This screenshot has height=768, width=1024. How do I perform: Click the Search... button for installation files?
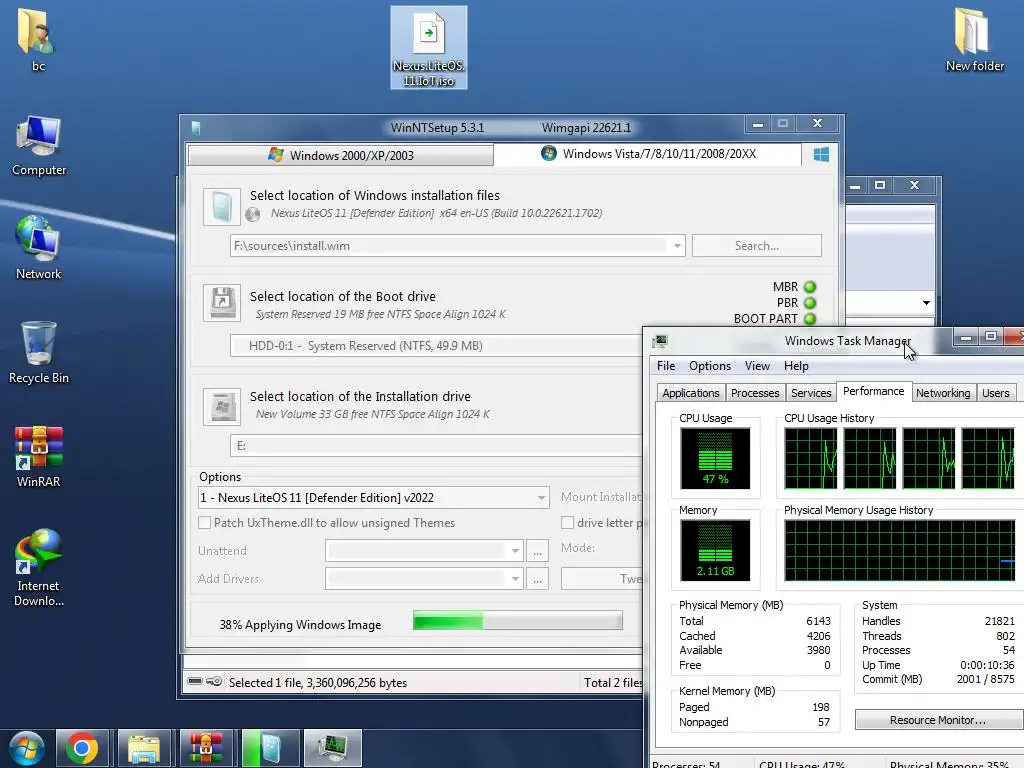756,246
